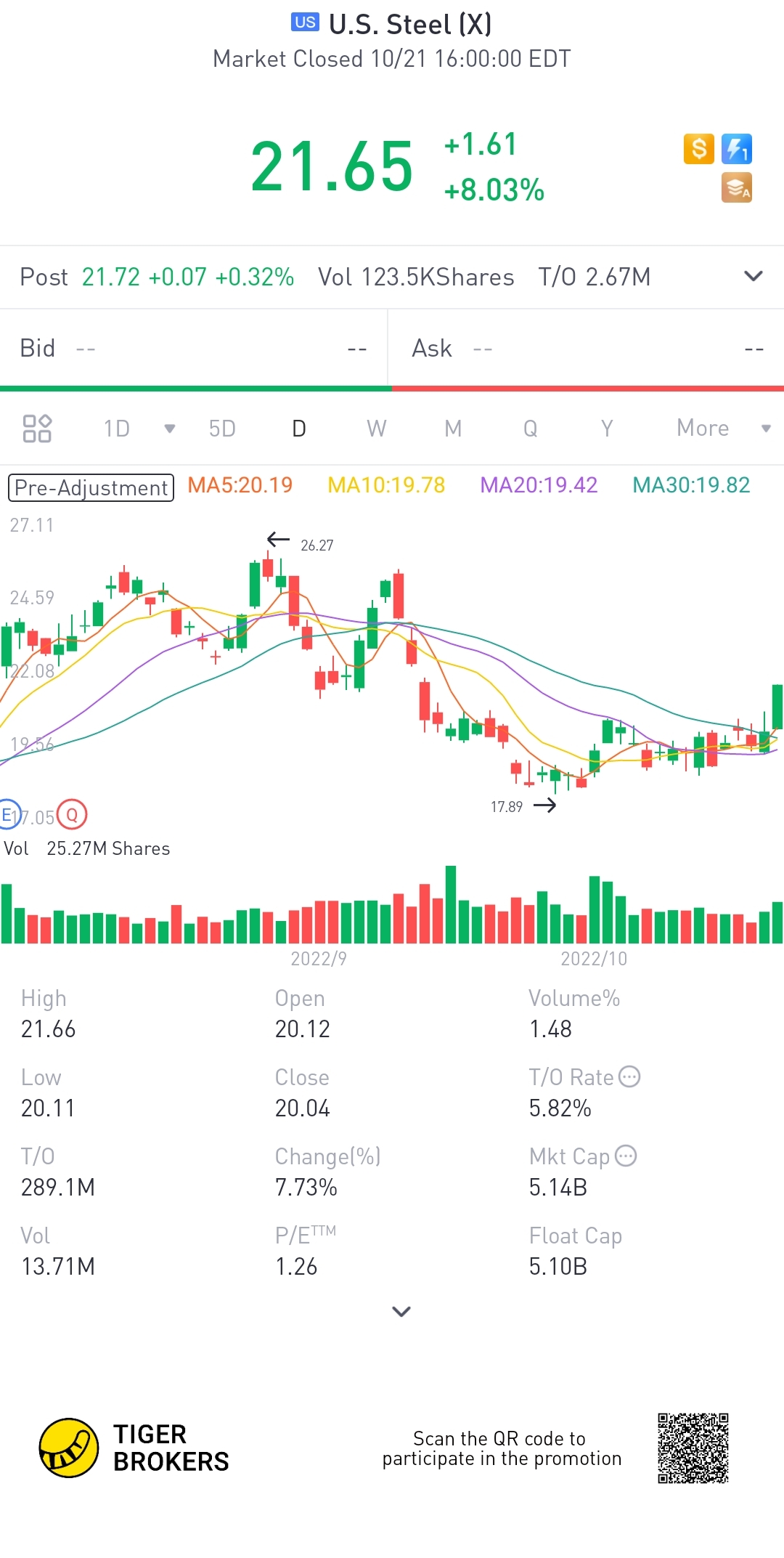Viewport: 784px width, 1558px height.
Task: Tap the E earnings marker on chart
Action: 7,815
